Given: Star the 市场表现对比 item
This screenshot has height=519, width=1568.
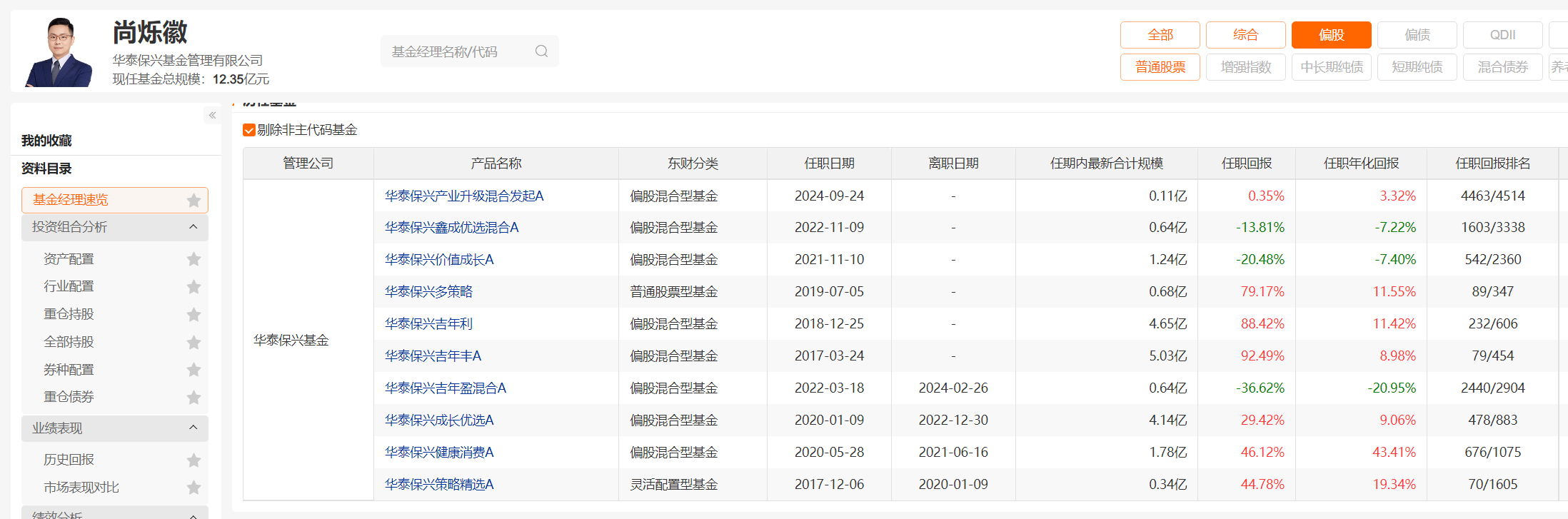Looking at the screenshot, I should tap(194, 488).
